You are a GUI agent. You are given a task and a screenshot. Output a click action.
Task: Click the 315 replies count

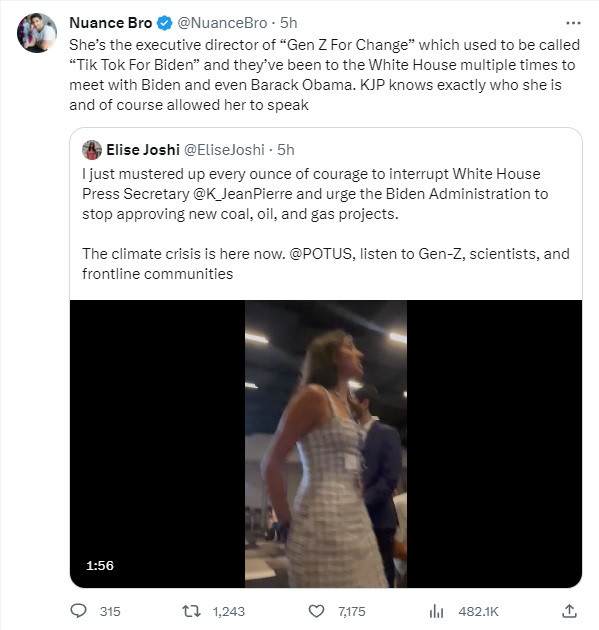tap(110, 612)
